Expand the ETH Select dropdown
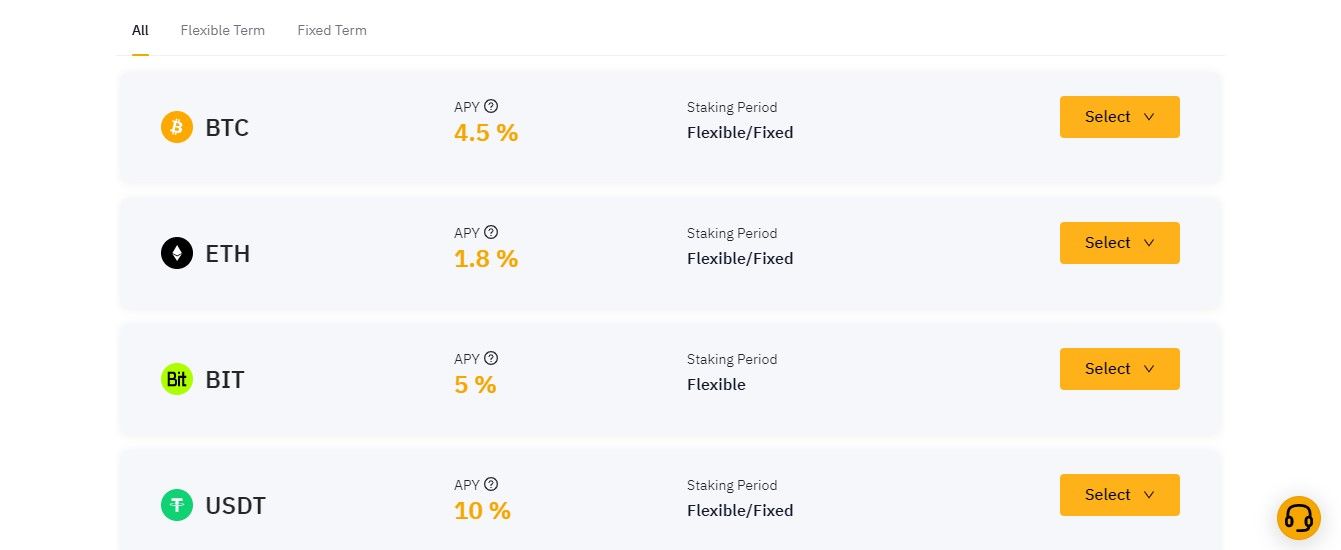 point(1119,243)
